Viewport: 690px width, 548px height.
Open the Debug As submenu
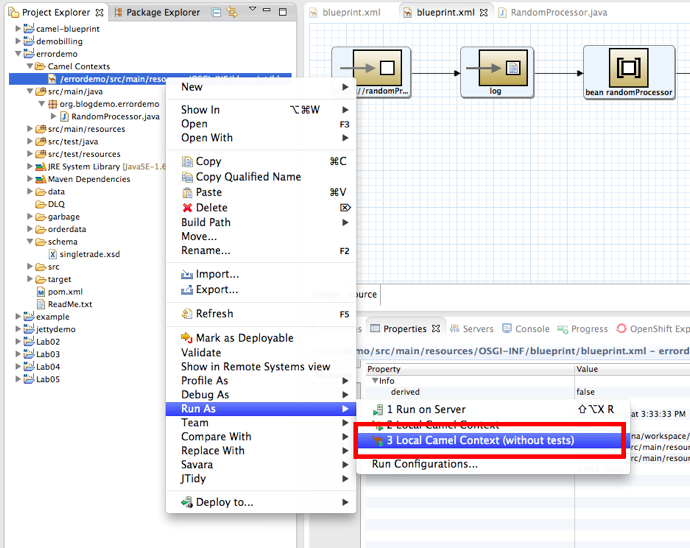261,395
